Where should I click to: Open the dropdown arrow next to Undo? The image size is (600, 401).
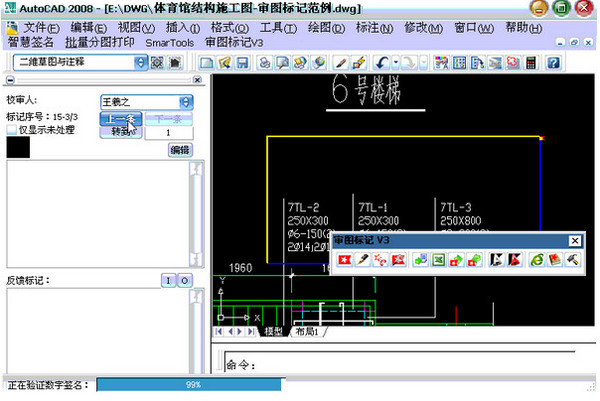click(396, 63)
